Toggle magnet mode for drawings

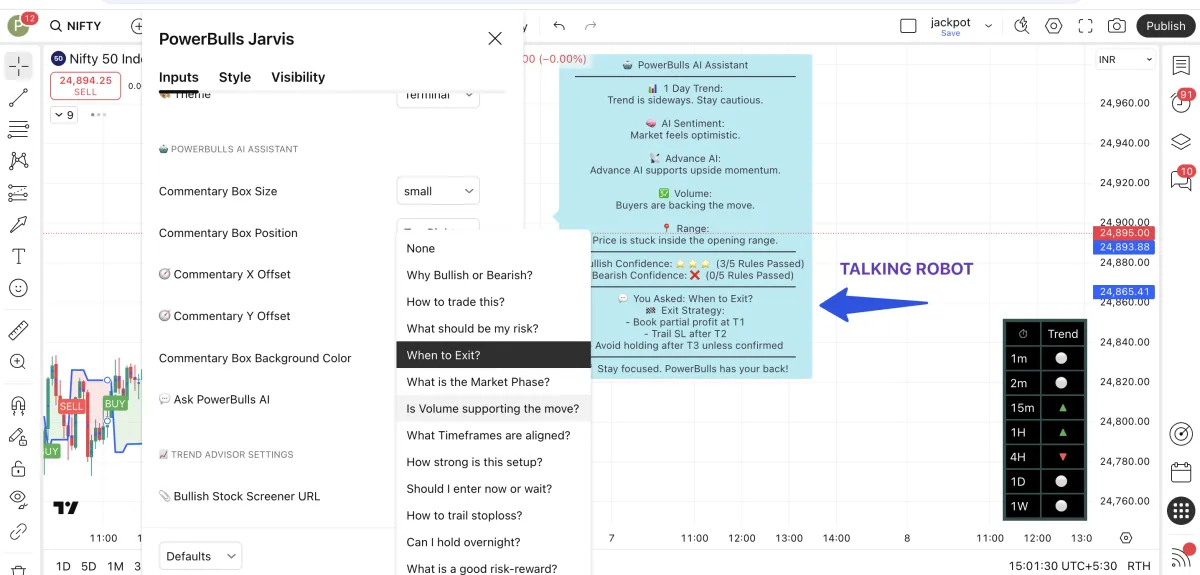click(18, 405)
